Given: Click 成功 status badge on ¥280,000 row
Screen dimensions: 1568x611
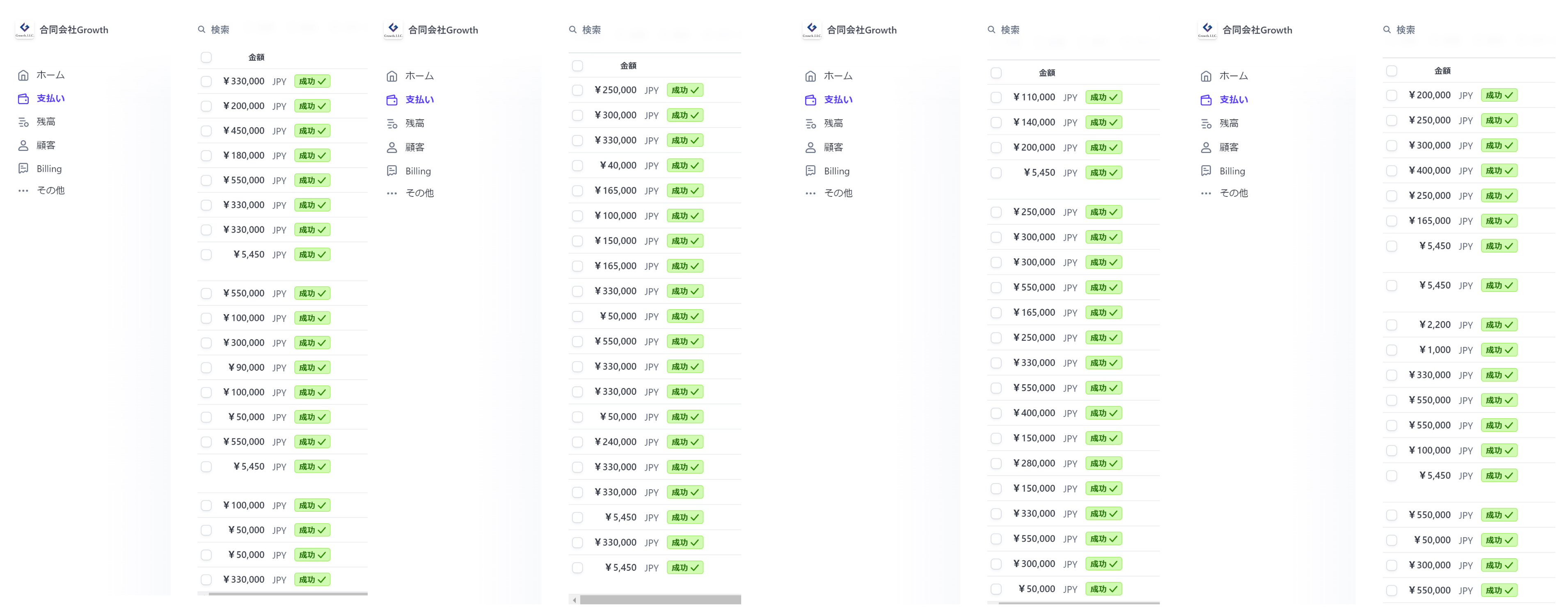Looking at the screenshot, I should tap(1103, 464).
